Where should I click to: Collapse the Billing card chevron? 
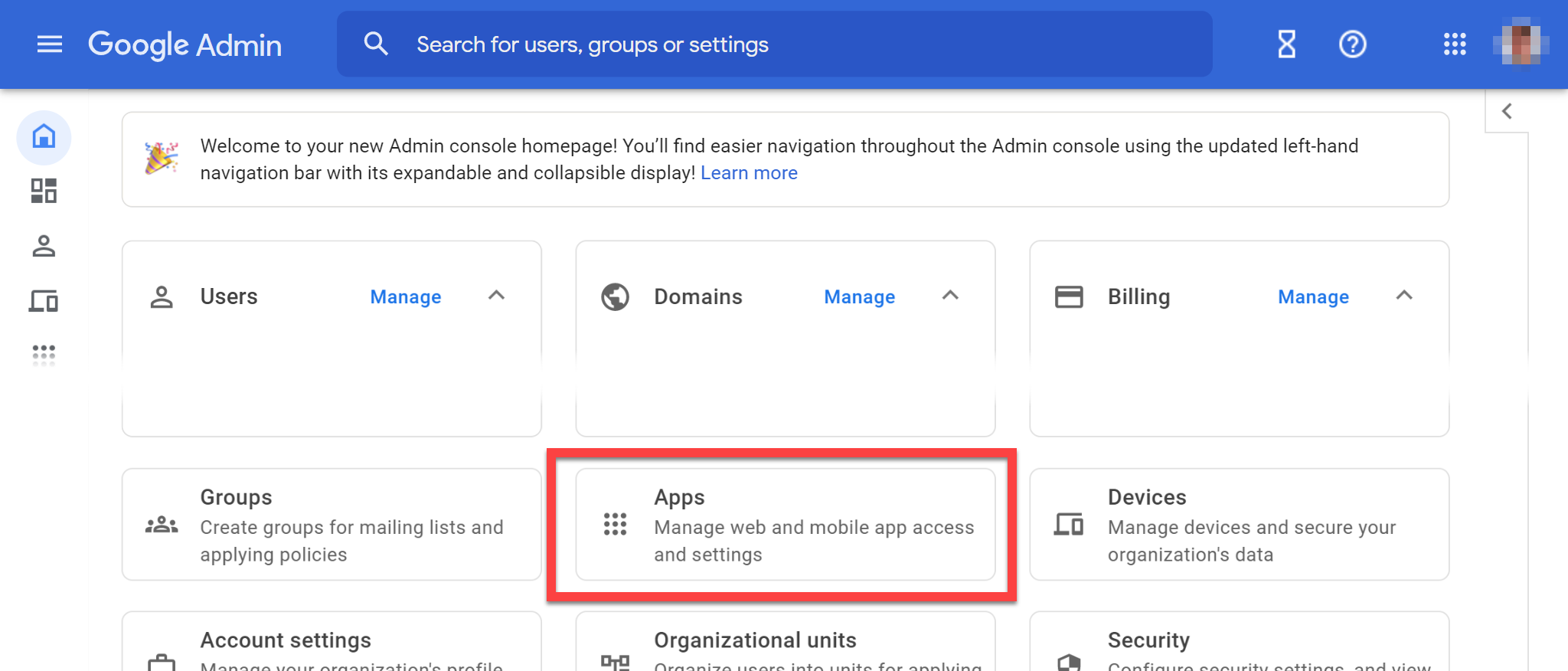click(x=1404, y=296)
